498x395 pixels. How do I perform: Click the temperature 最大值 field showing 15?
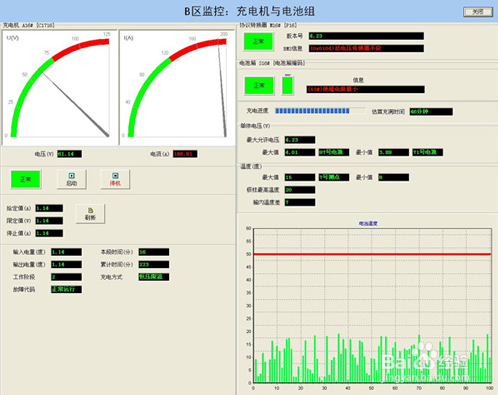pos(300,177)
